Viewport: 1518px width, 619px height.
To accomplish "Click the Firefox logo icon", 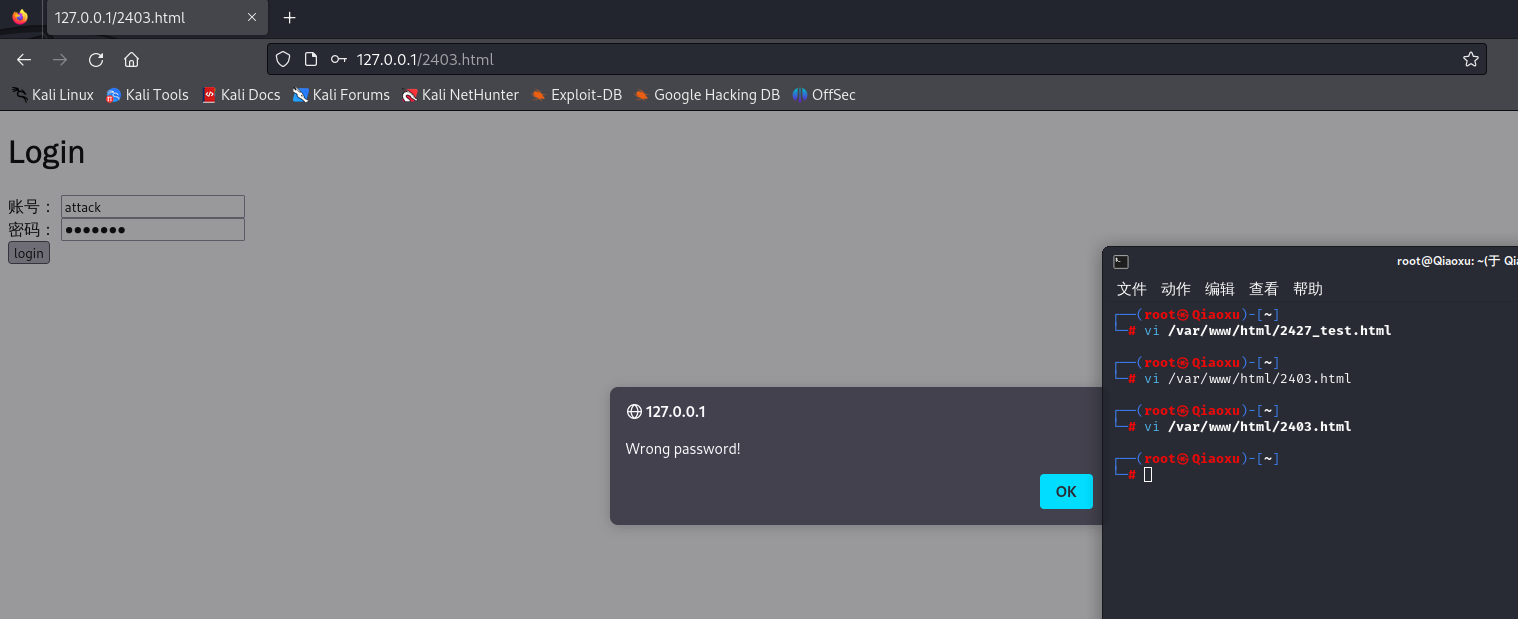I will pos(20,17).
